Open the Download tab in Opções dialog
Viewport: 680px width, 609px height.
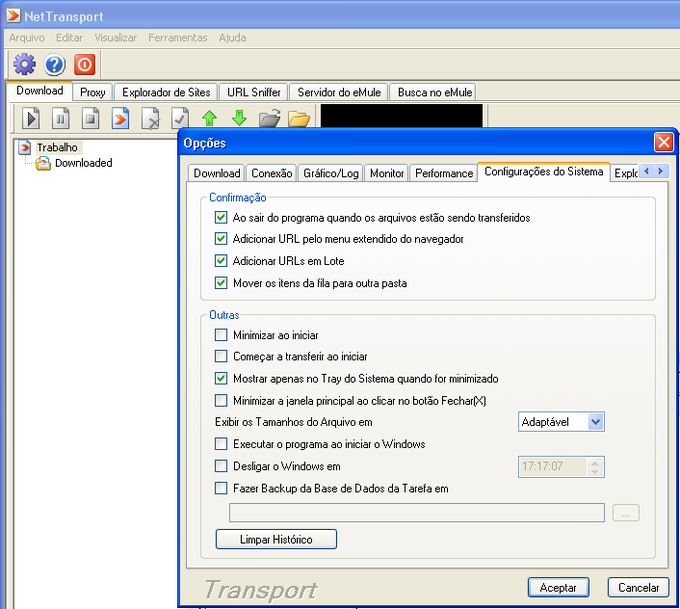point(216,173)
